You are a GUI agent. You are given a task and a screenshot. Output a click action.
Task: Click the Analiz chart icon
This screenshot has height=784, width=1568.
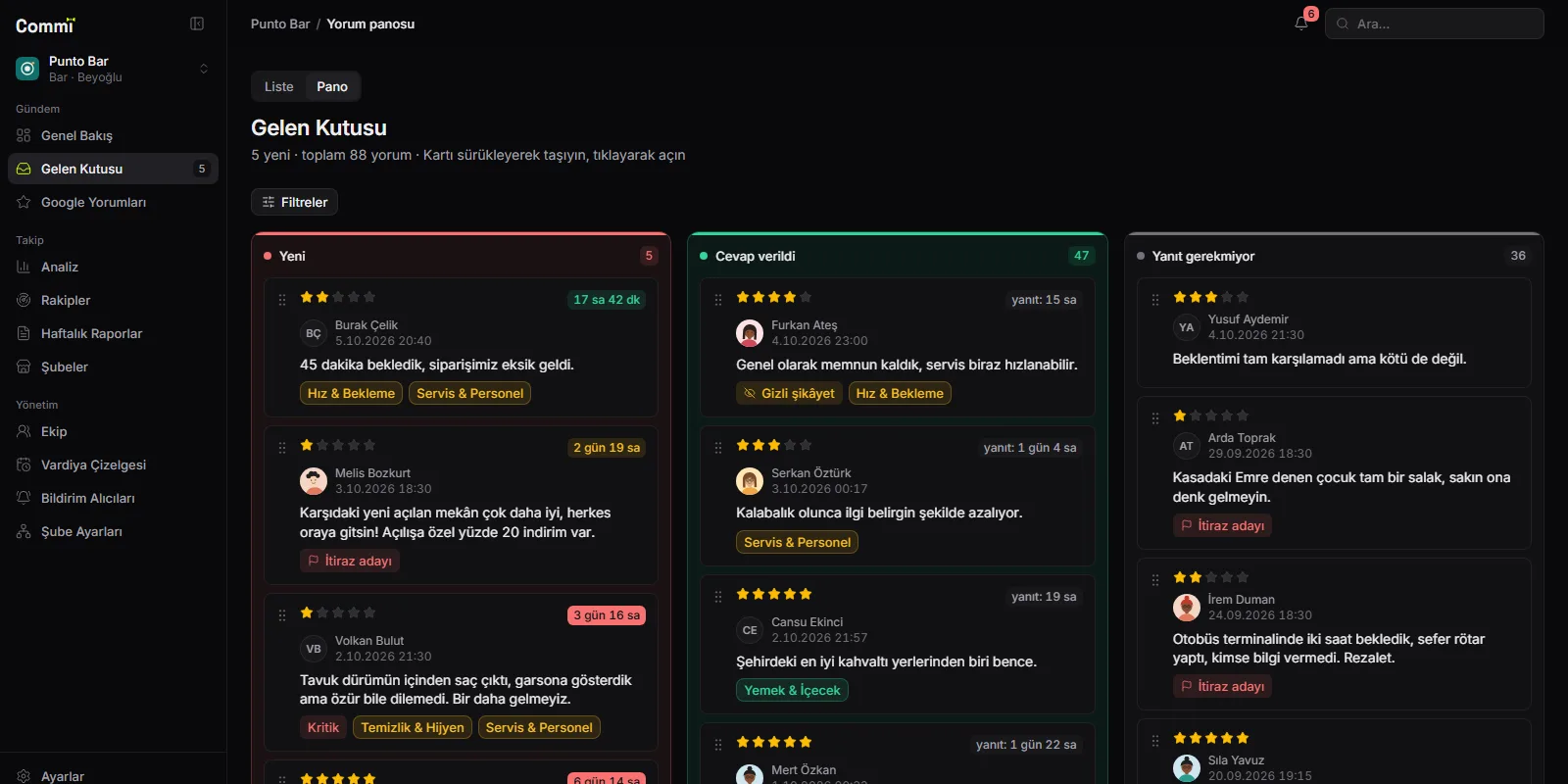[x=24, y=267]
